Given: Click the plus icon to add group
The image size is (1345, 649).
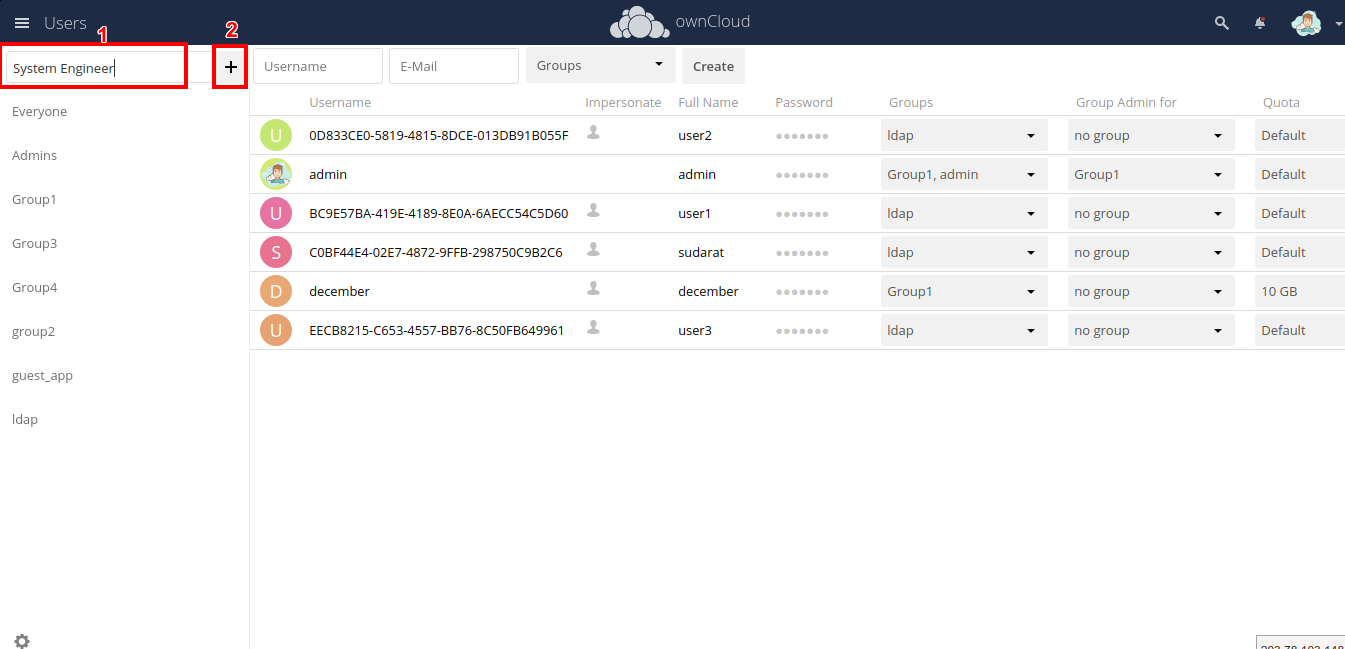Looking at the screenshot, I should (x=231, y=67).
